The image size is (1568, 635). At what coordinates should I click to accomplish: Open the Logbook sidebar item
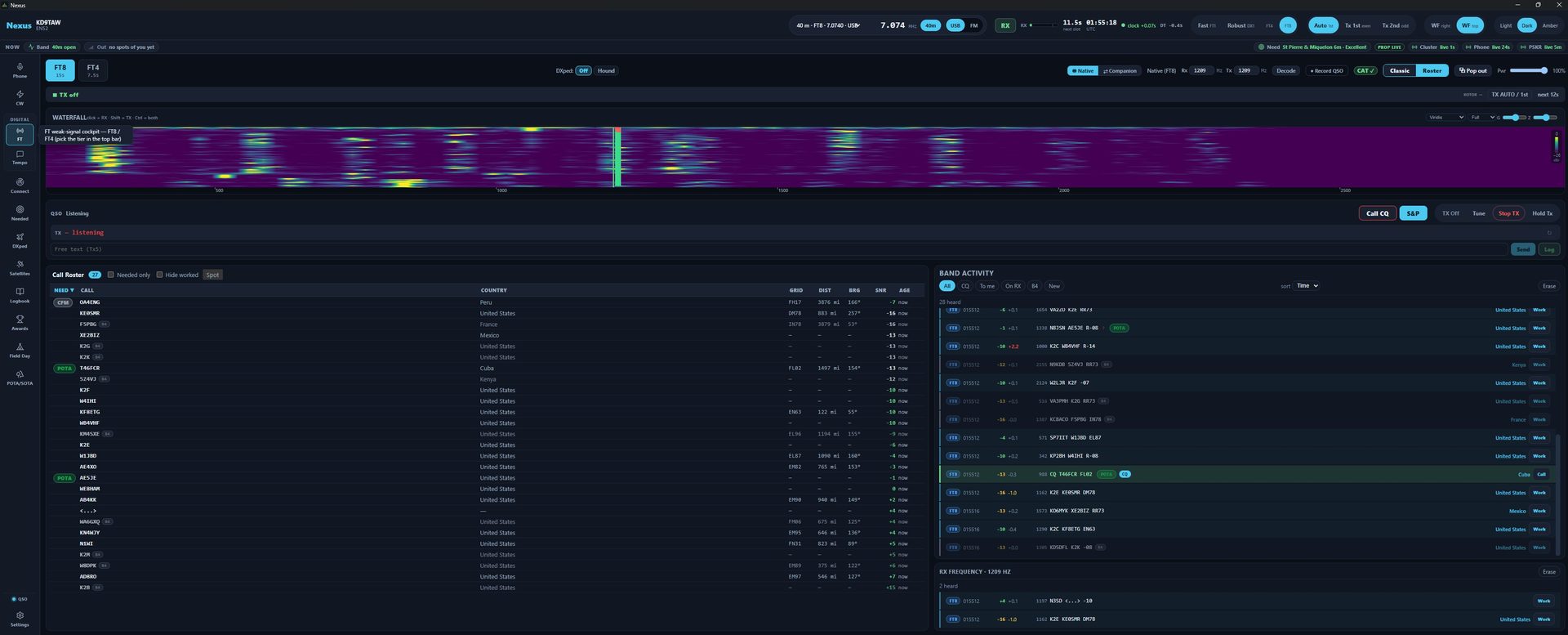coord(20,295)
